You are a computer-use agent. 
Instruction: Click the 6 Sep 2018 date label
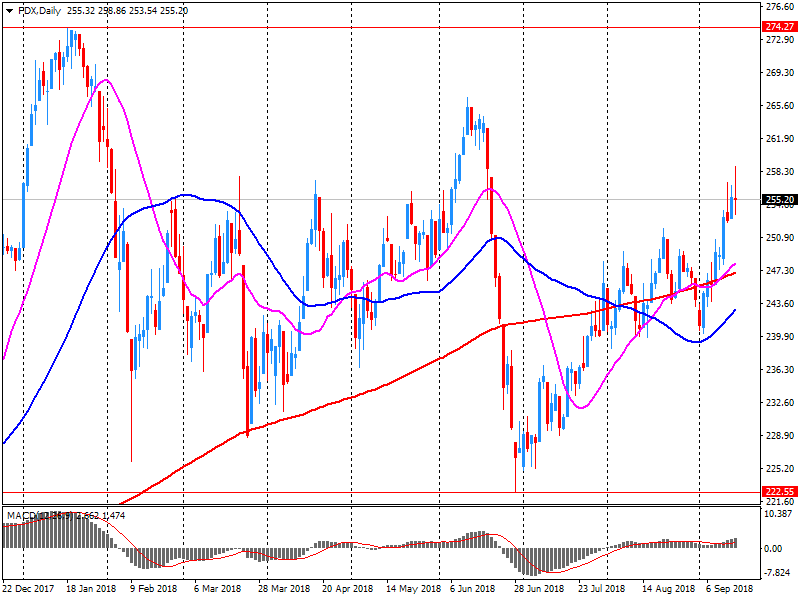(730, 589)
